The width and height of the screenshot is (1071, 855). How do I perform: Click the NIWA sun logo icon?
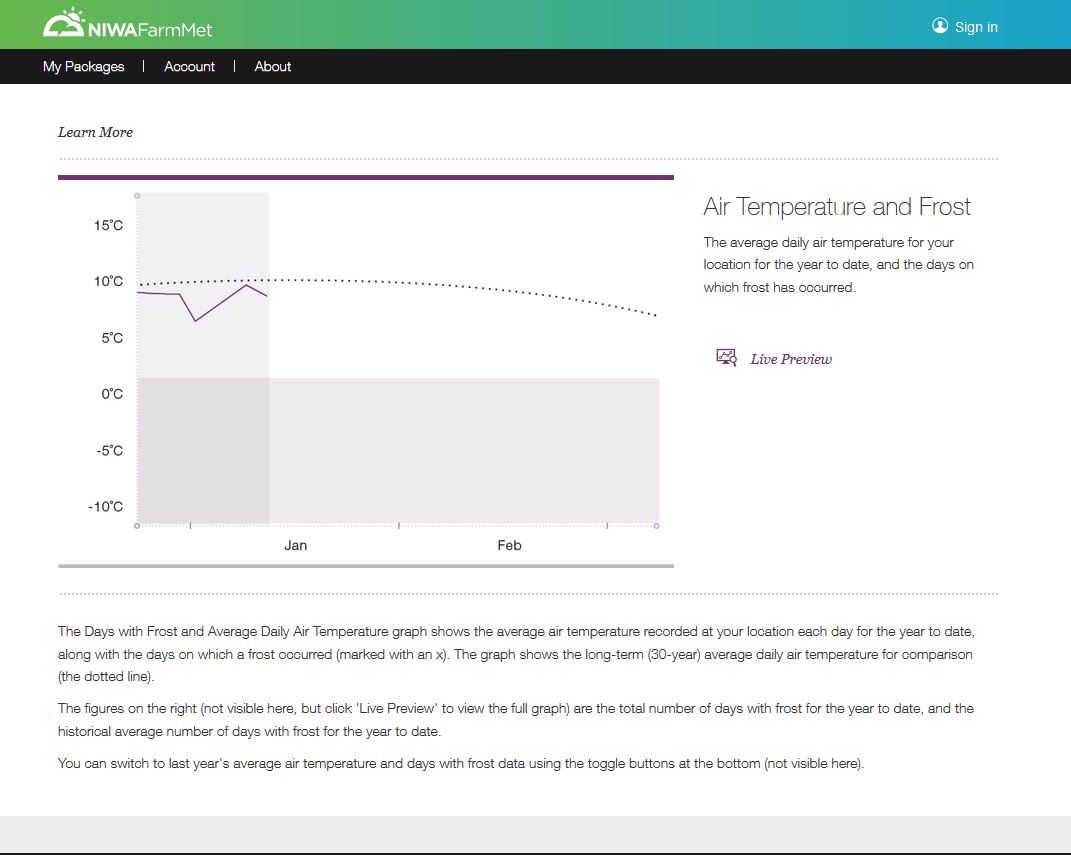click(65, 24)
